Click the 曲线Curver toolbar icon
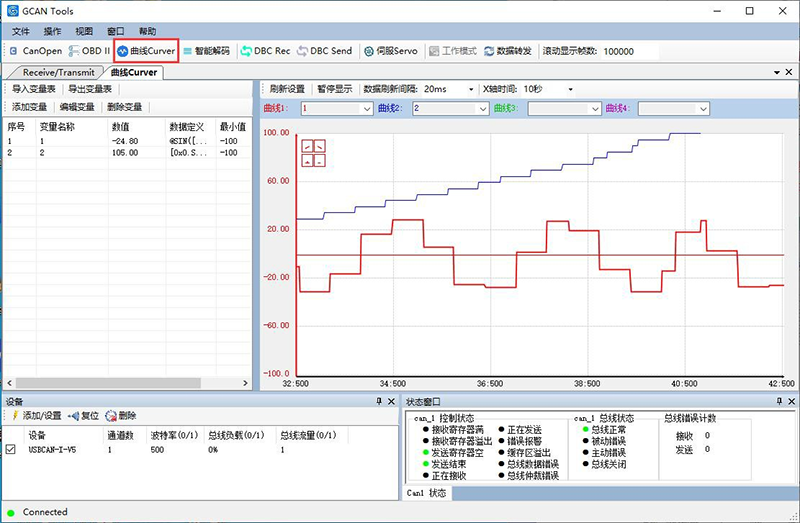 coord(146,50)
